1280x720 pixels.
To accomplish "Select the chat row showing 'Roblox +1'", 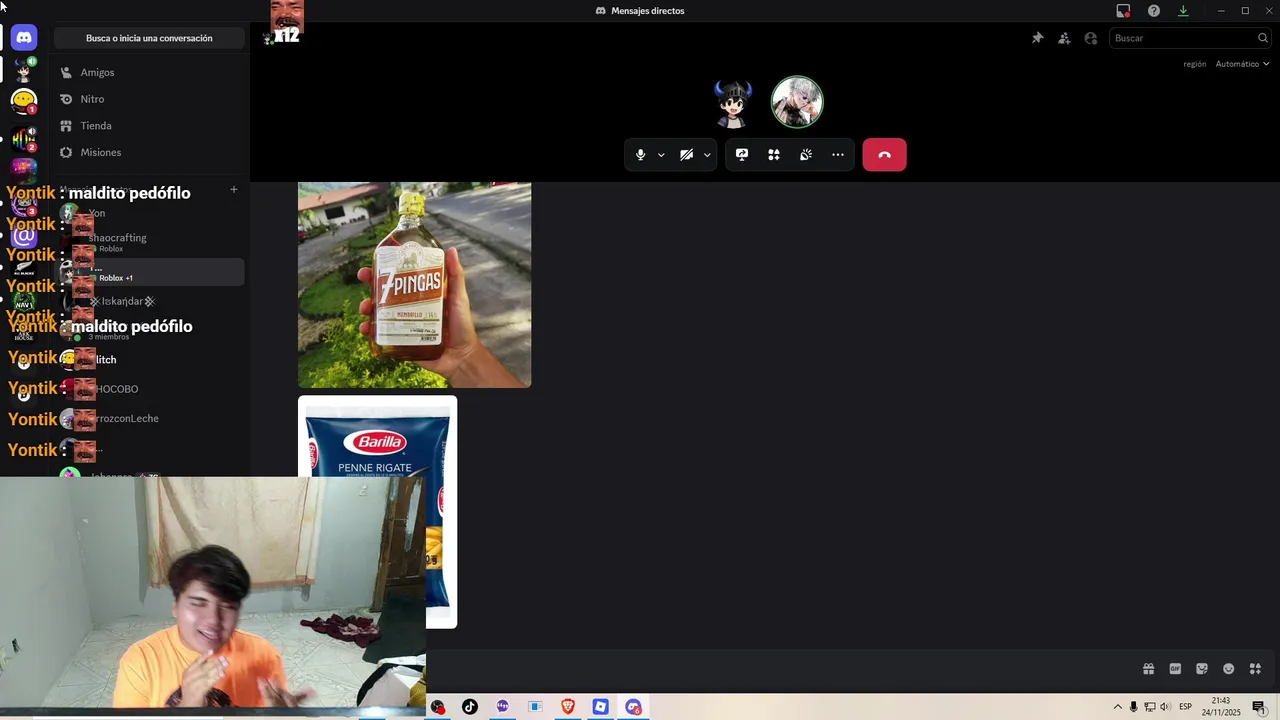I will 149,272.
